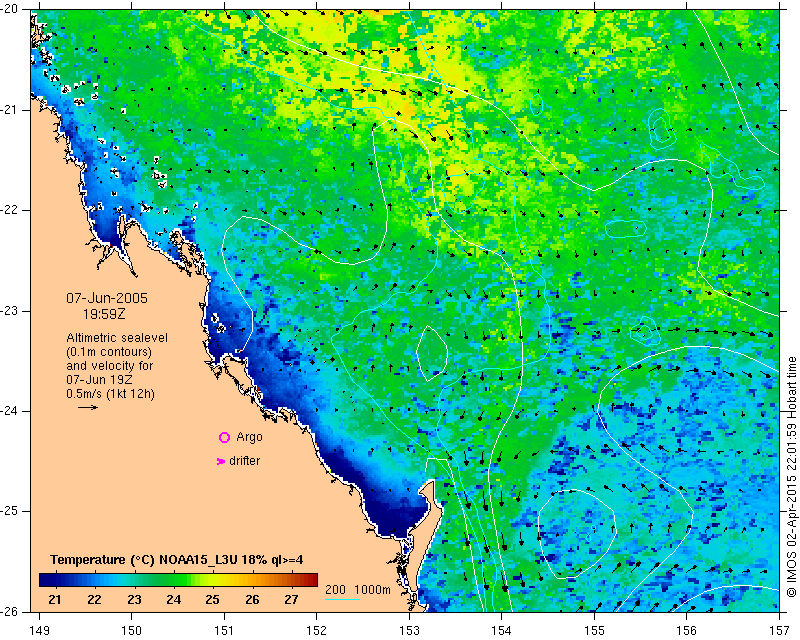Click latitude axis label -22
The height and width of the screenshot is (640, 800).
[x=9, y=210]
